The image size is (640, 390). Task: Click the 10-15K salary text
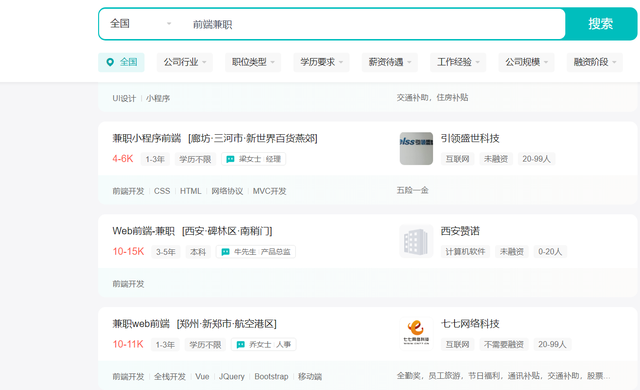pos(128,252)
